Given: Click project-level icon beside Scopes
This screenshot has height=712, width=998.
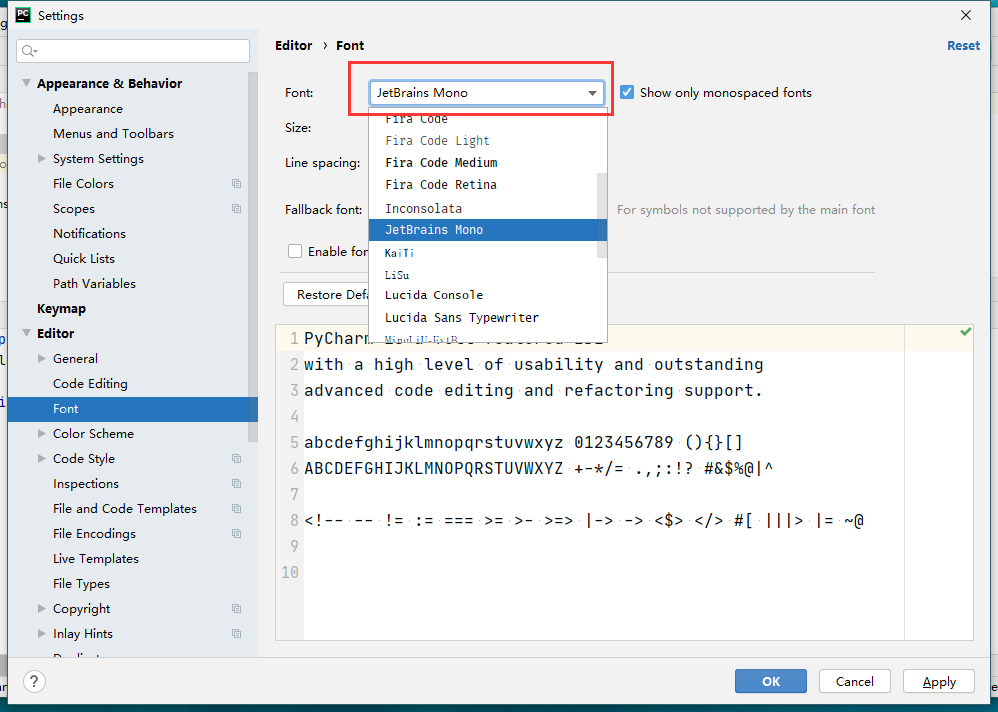Looking at the screenshot, I should point(237,209).
